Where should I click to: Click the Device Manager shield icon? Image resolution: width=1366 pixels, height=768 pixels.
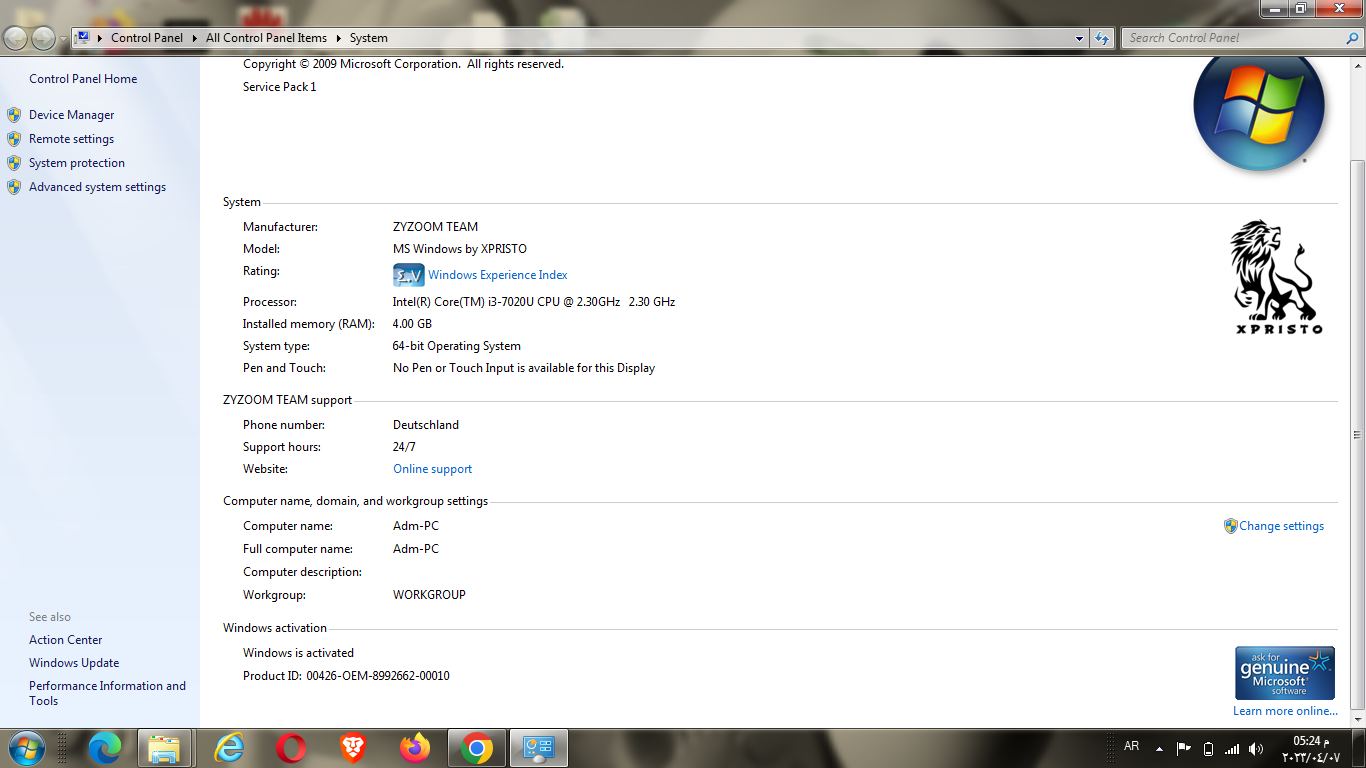click(14, 115)
